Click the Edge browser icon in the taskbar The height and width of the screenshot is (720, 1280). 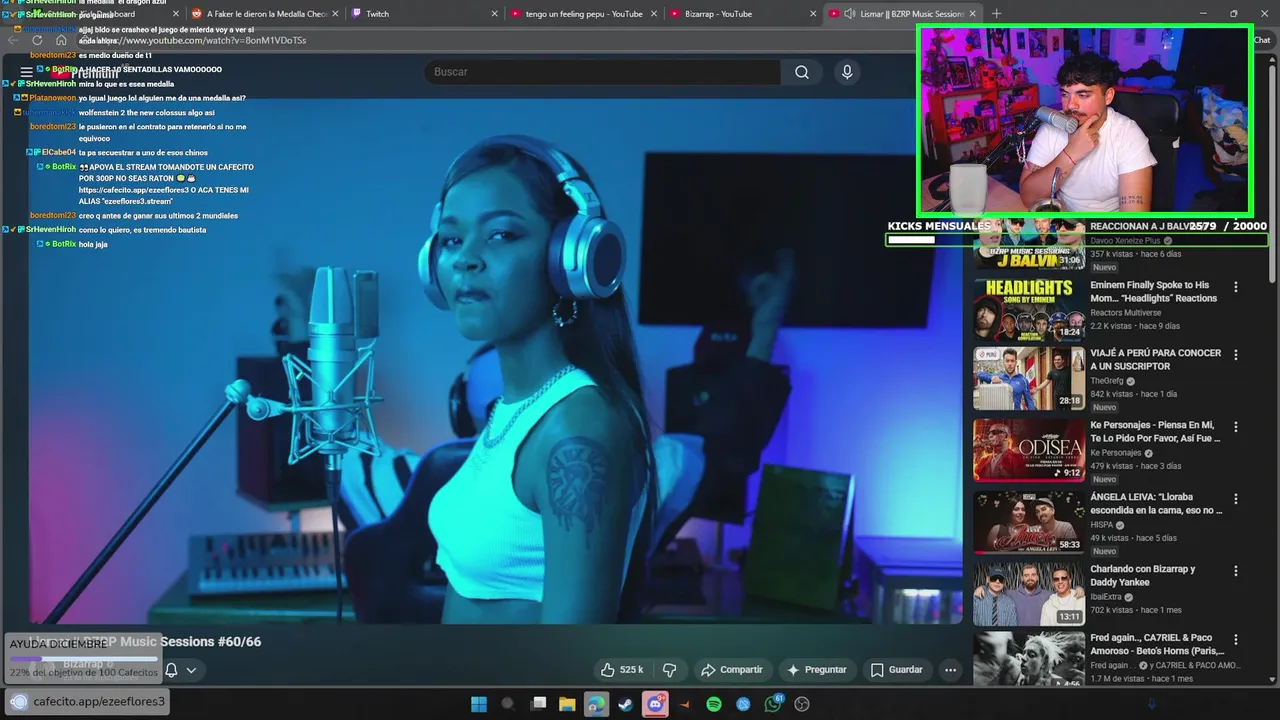(596, 704)
